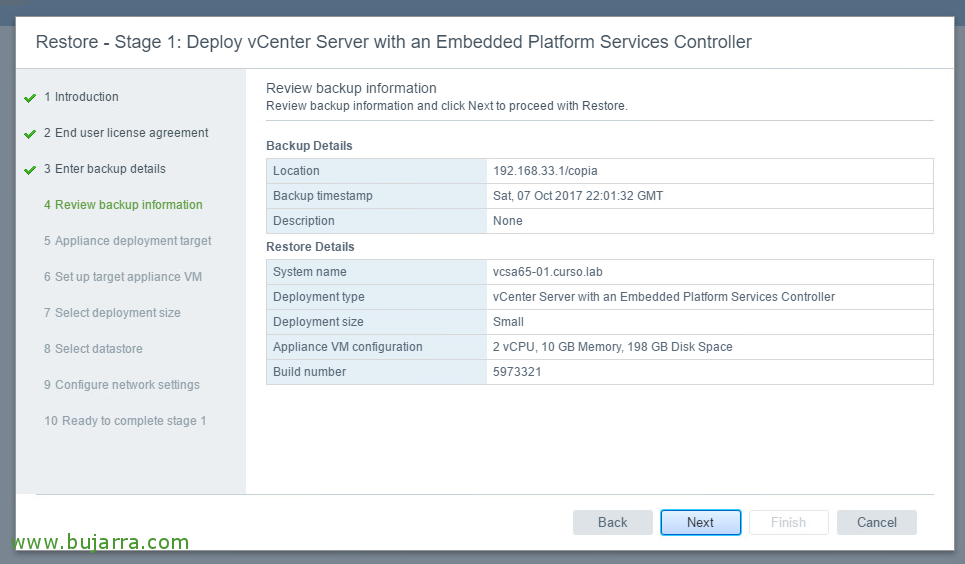Open step 2 End user license agreement
Image resolution: width=965 pixels, height=564 pixels.
click(x=126, y=133)
